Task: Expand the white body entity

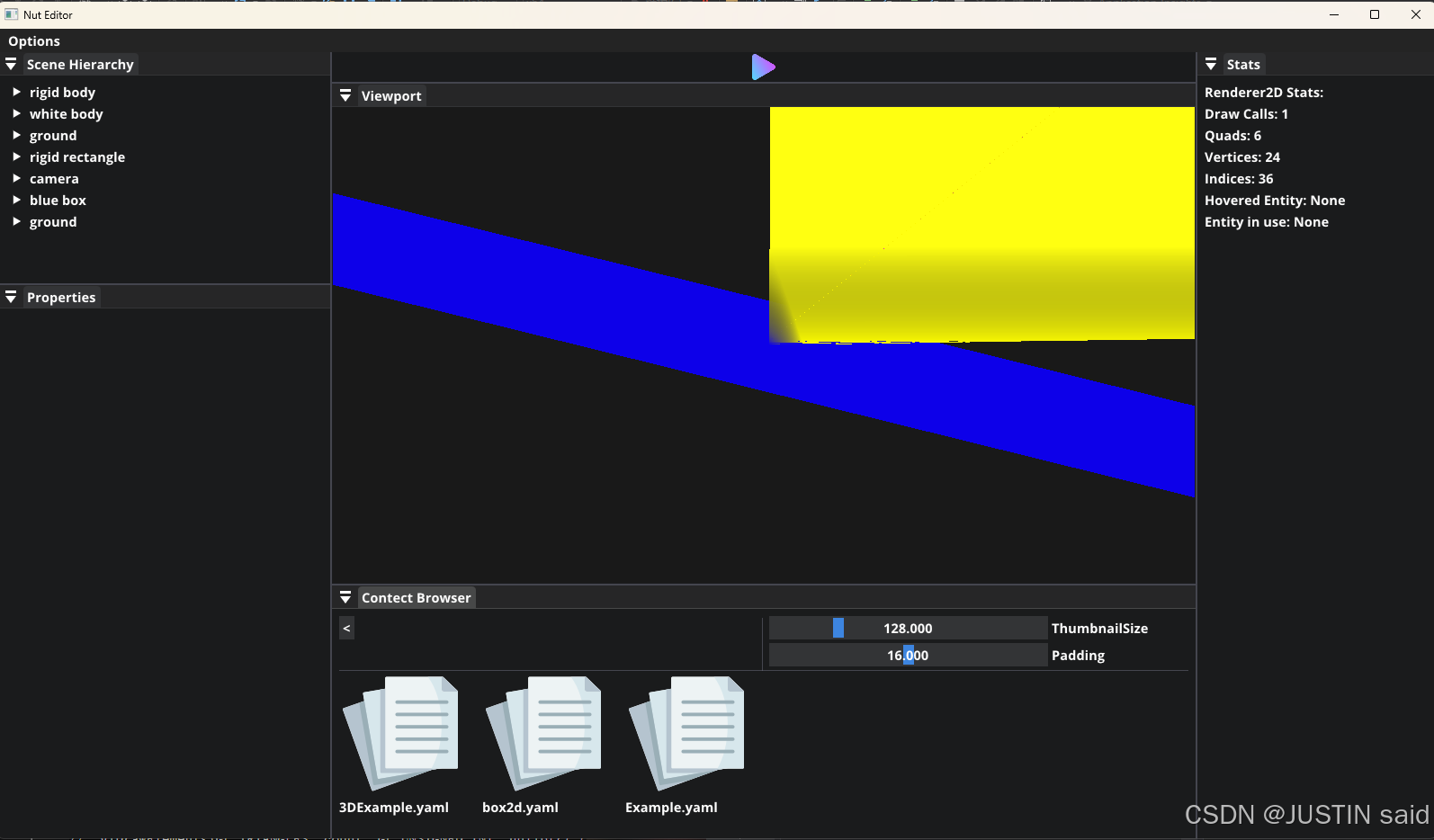Action: (16, 114)
